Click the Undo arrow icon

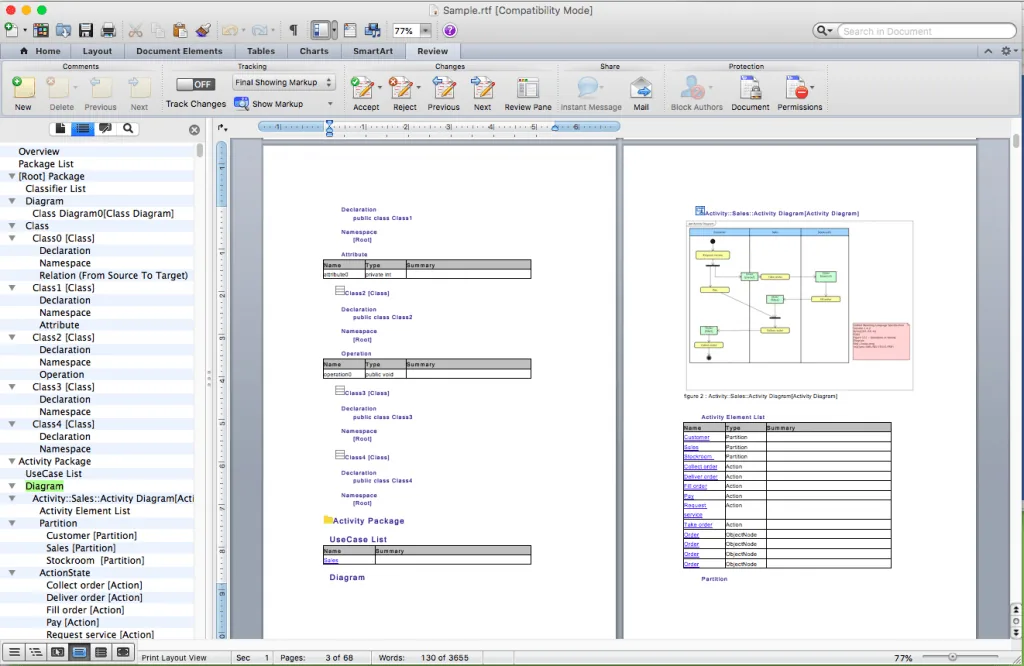click(x=229, y=30)
